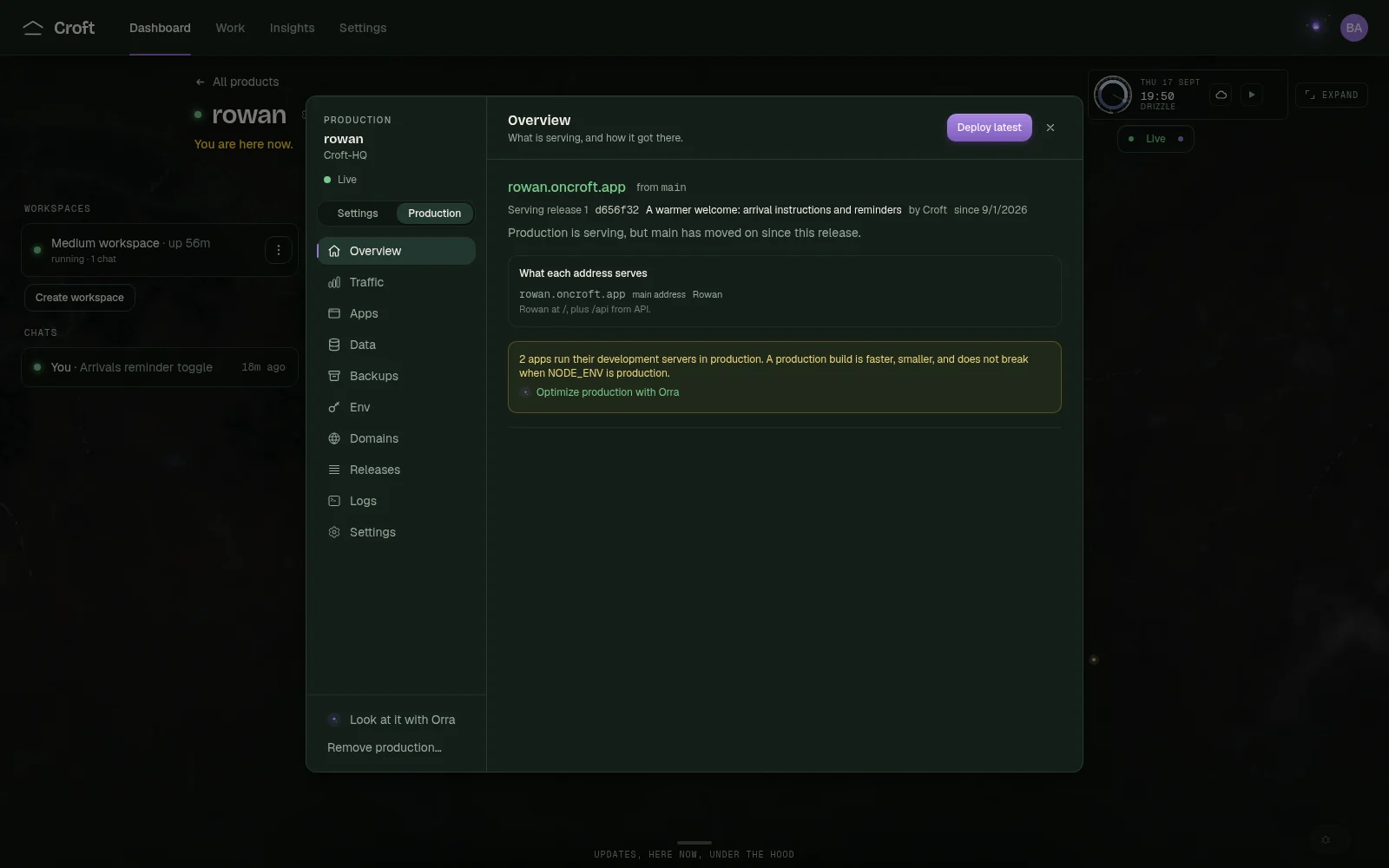Open the Releases section

click(x=396, y=470)
